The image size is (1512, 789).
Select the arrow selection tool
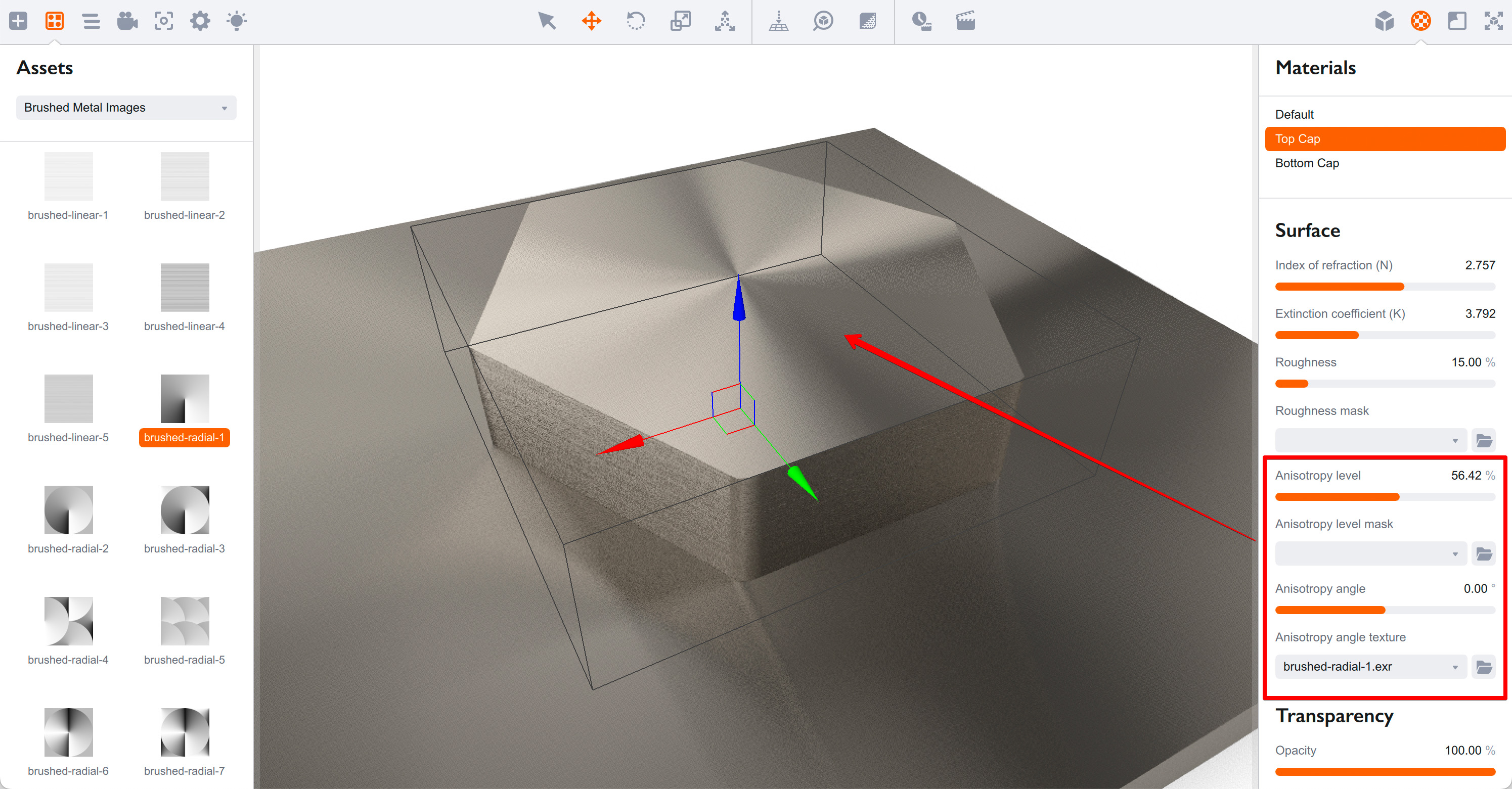pyautogui.click(x=547, y=21)
